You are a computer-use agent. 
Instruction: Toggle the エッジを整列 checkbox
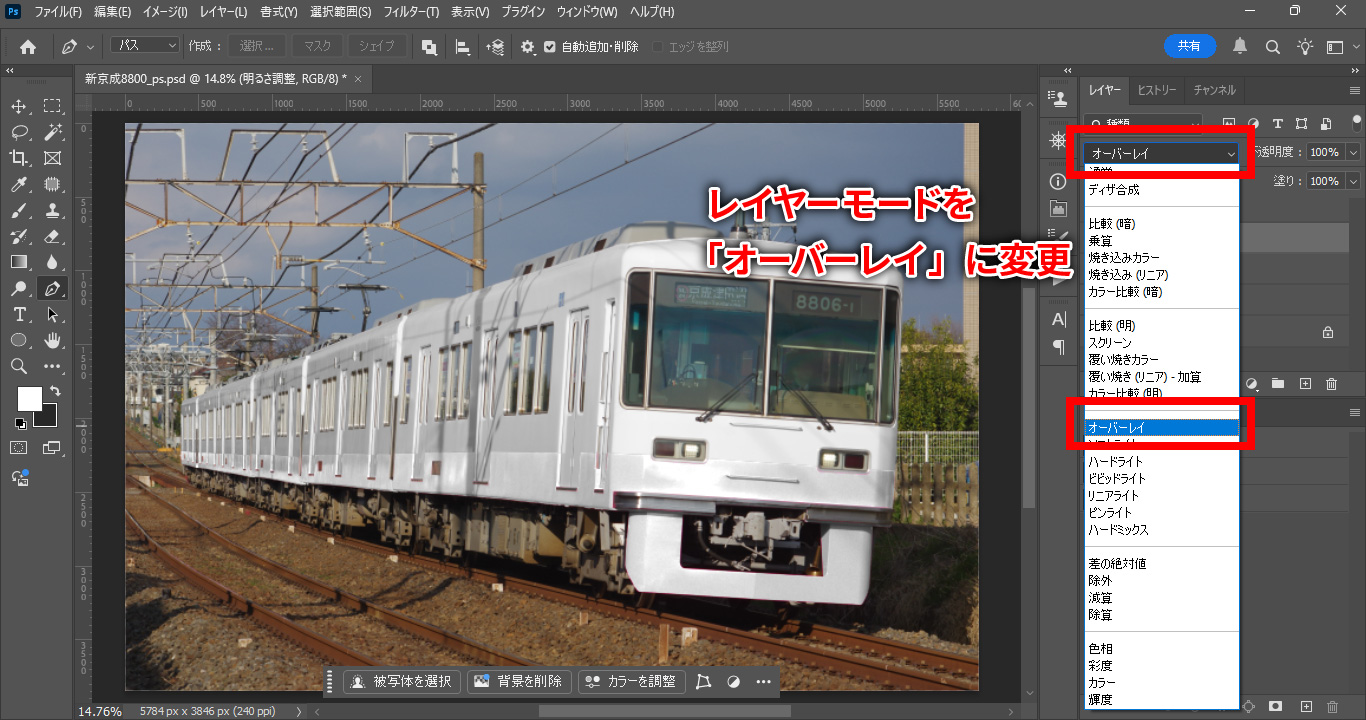(657, 47)
